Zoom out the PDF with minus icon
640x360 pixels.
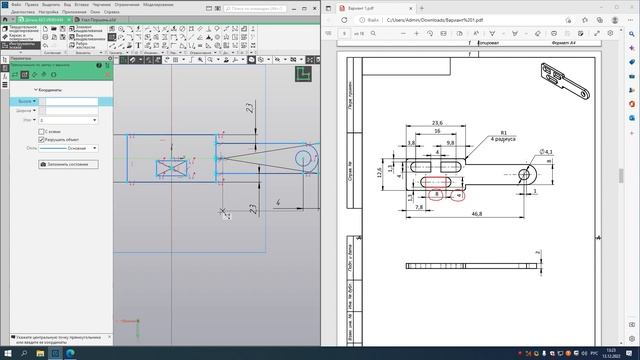pos(403,33)
